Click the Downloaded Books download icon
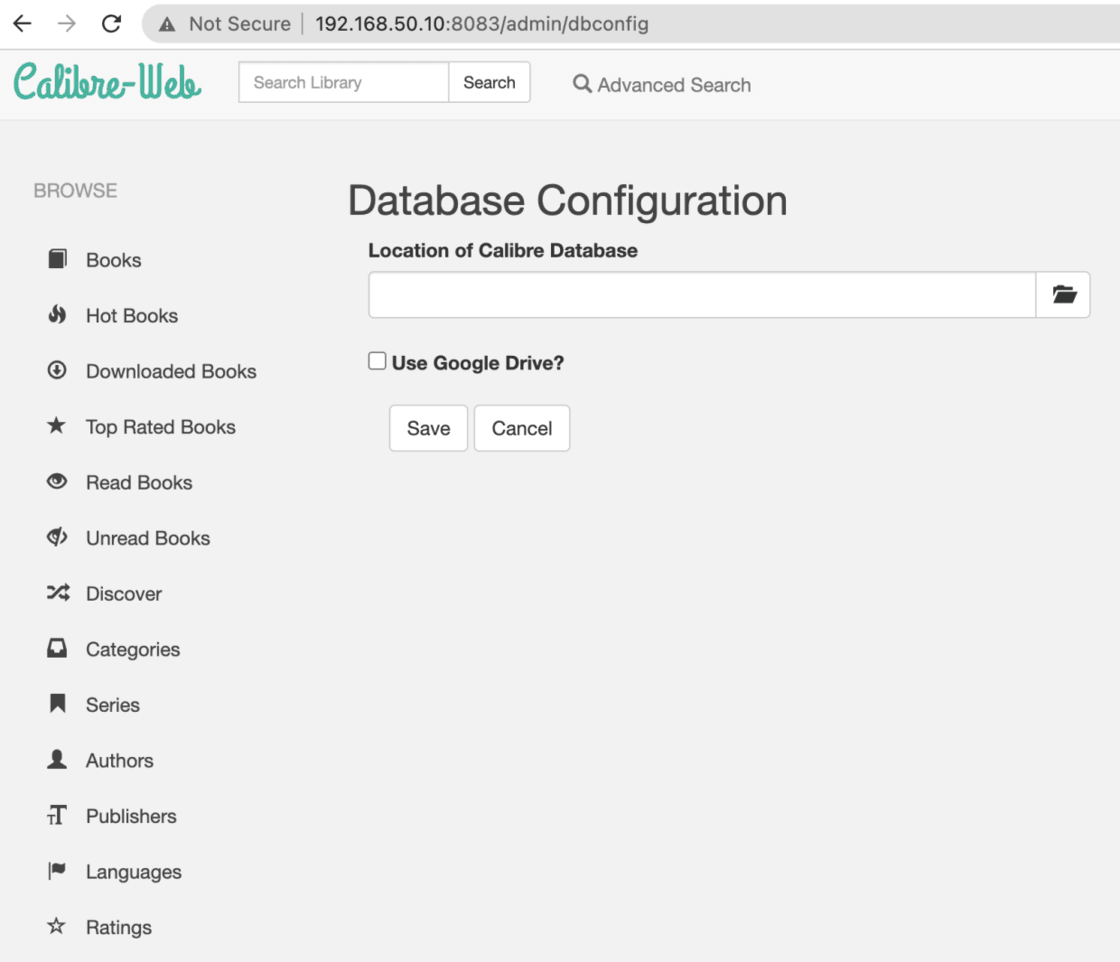 (x=57, y=371)
